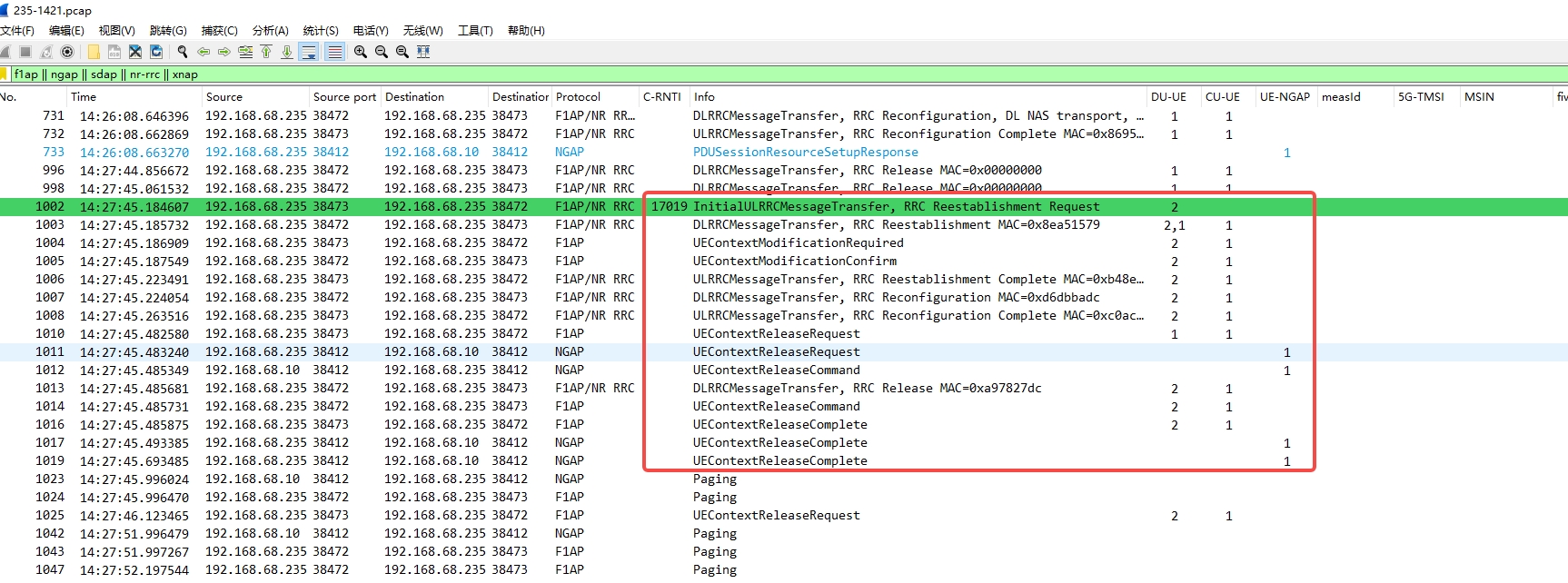Open the 统计(S) menu
This screenshot has width=1568, height=583.
tap(321, 30)
